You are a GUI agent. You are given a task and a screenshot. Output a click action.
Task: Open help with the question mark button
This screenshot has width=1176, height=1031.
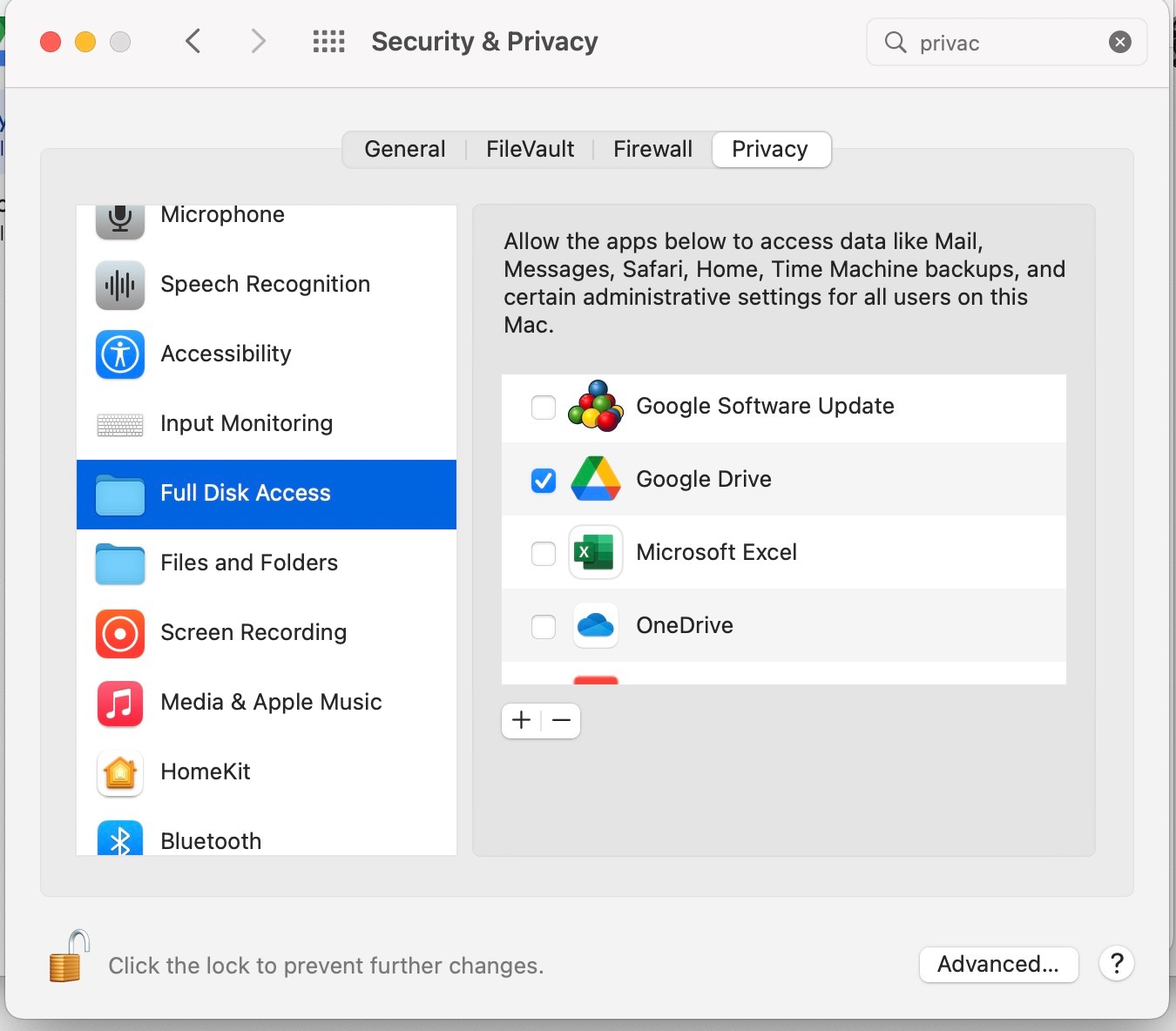pos(1117,964)
